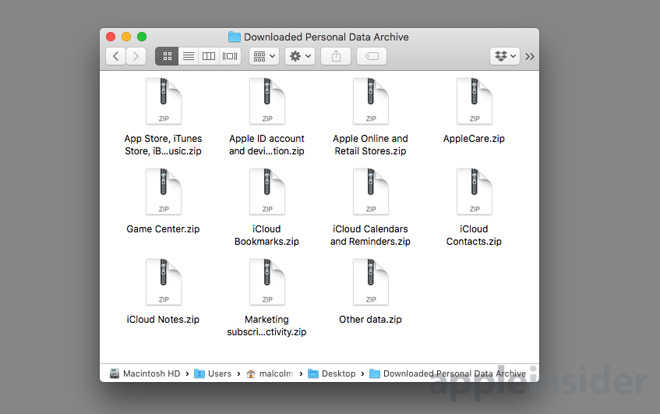Show hidden toolbar items via double chevron
660x414 pixels.
coord(530,56)
